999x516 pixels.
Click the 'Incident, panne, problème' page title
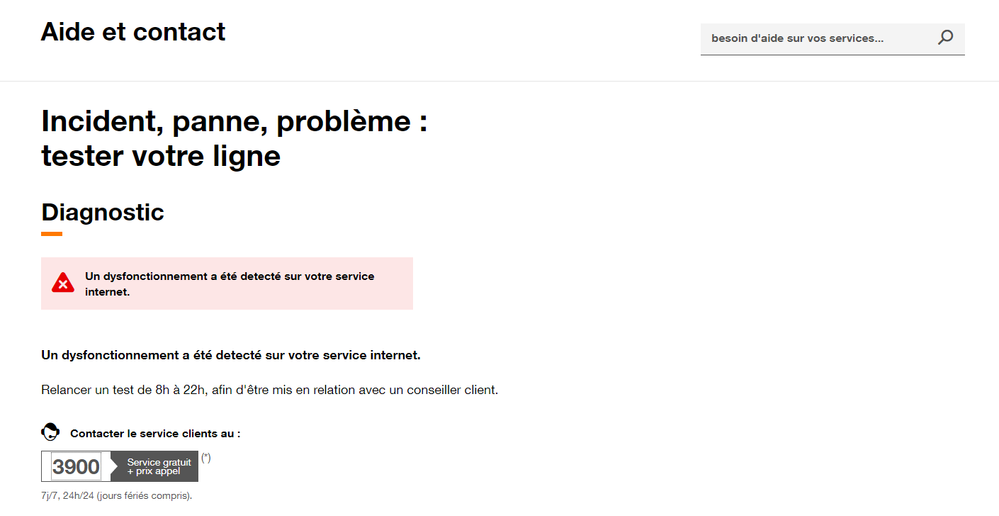tap(234, 138)
